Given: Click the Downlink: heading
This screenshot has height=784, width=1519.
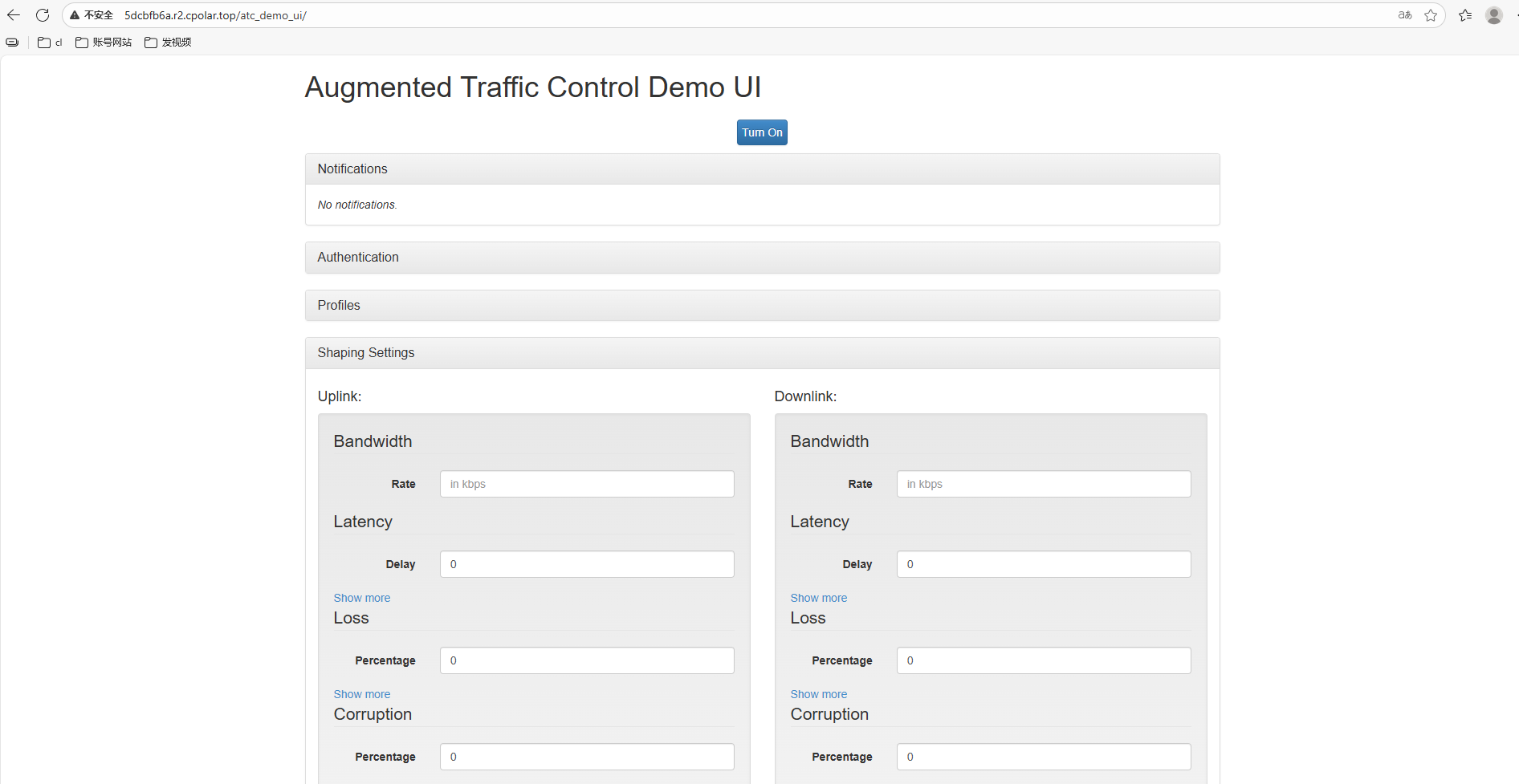Looking at the screenshot, I should (805, 396).
